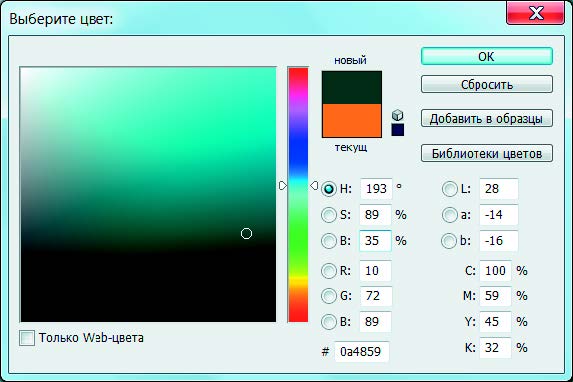Click the brightness field showing 35
Image resolution: width=573 pixels, height=382 pixels.
(x=375, y=241)
